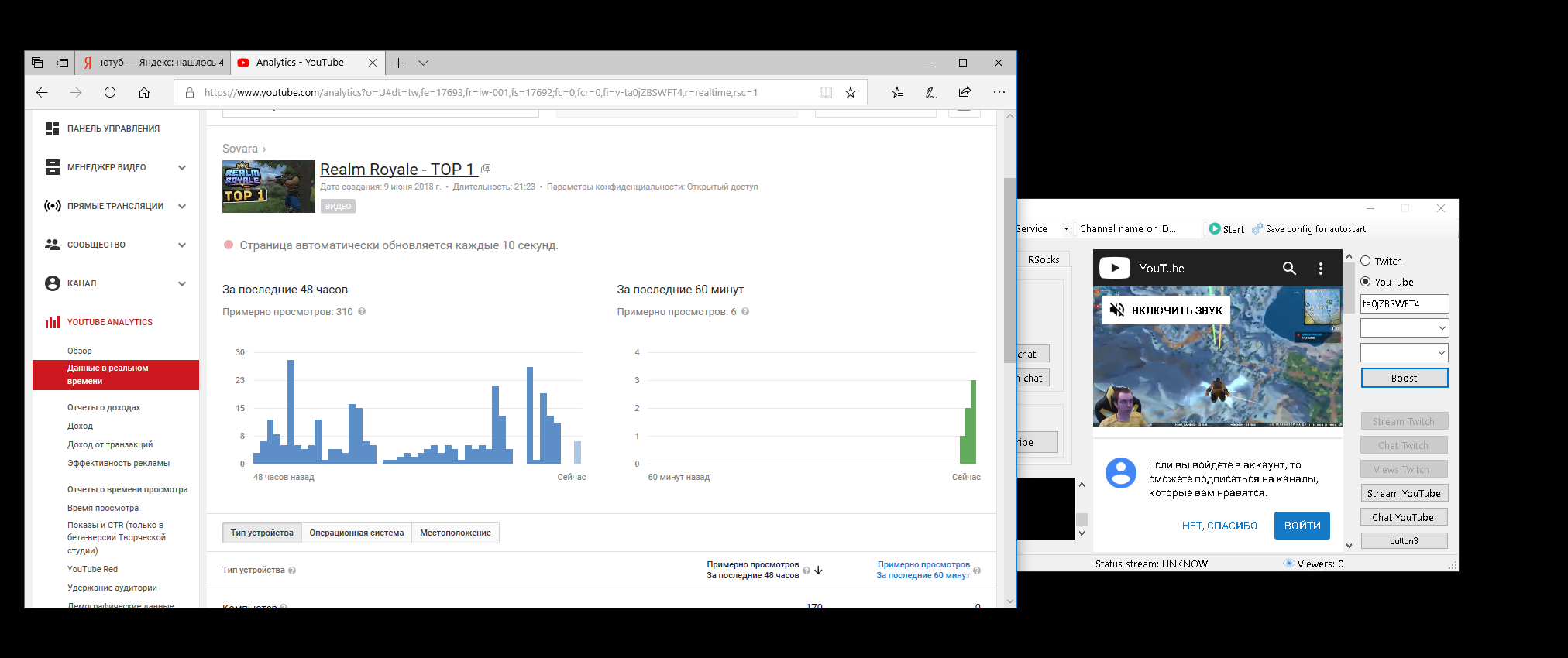This screenshot has height=658, width=1568.
Task: Open the Realm Royale - TOP 1 link
Action: 397,170
